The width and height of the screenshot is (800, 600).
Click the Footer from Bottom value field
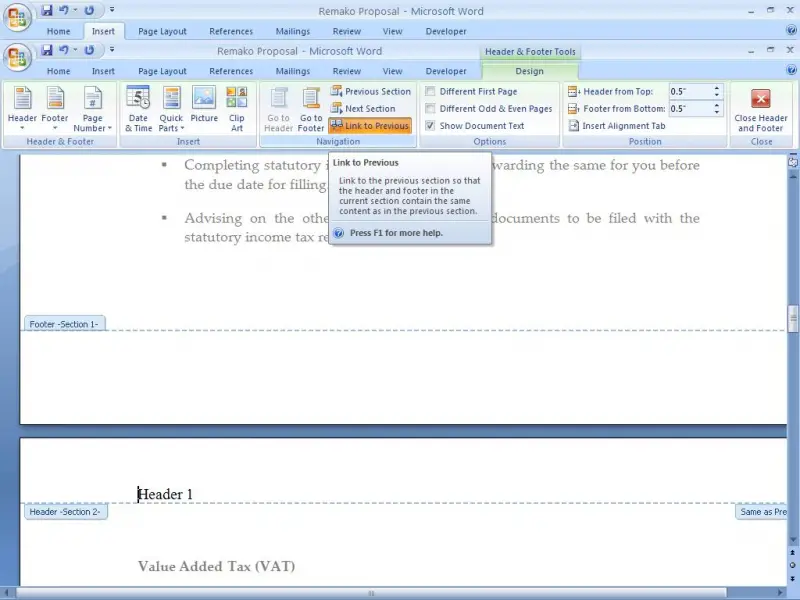[690, 109]
